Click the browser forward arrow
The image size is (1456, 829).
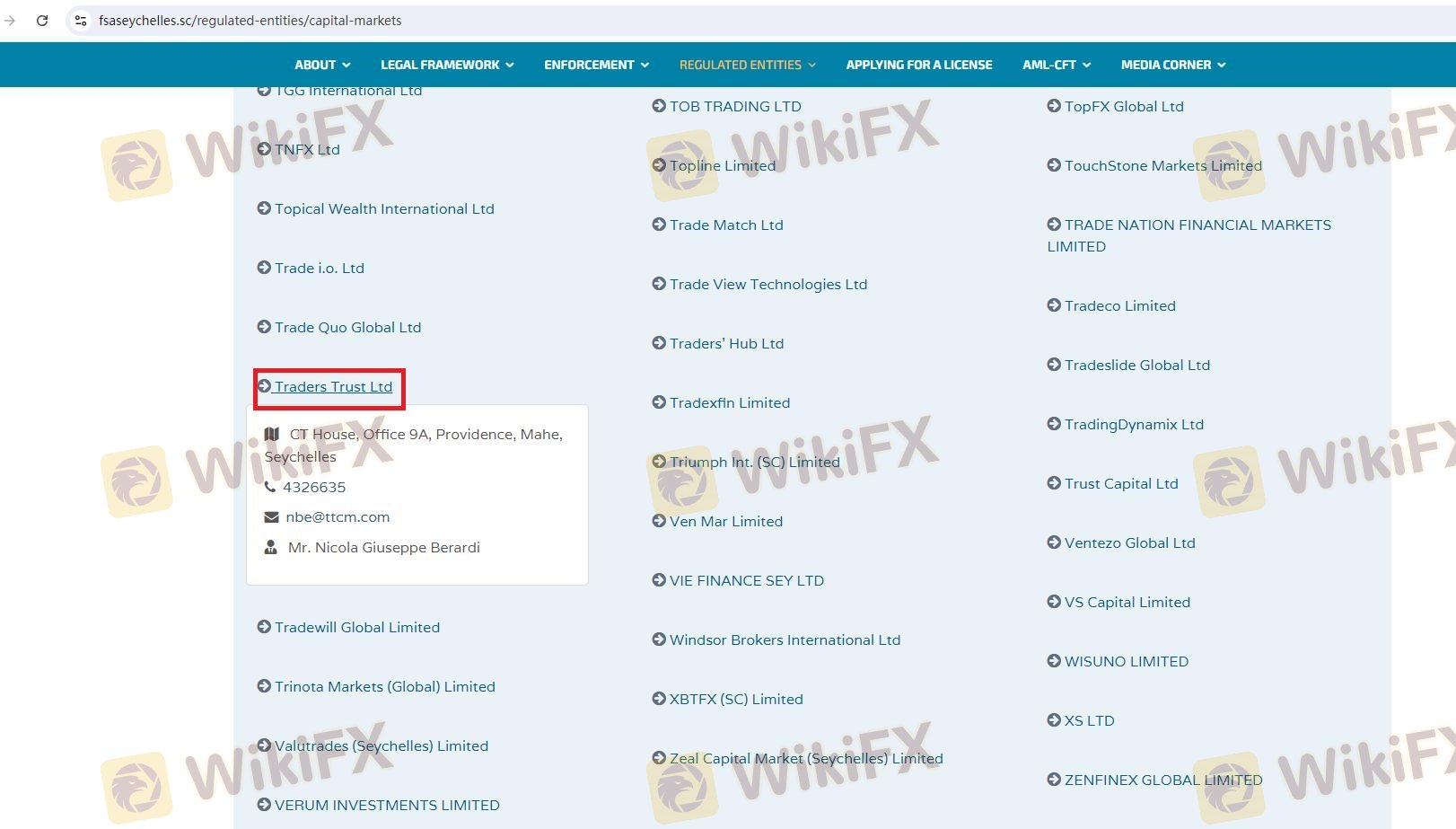[10, 21]
